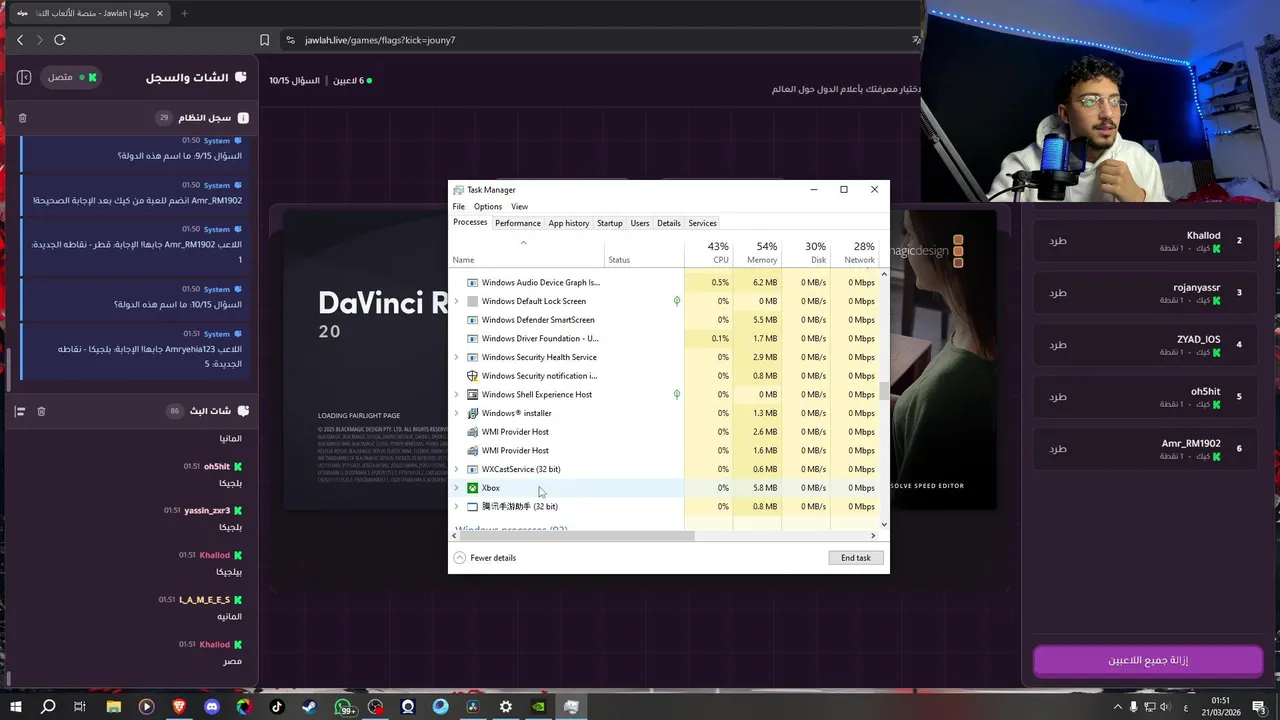The height and width of the screenshot is (720, 1280).
Task: Expand the 腾讯手游助手 (32 bit) process
Action: pyautogui.click(x=457, y=506)
